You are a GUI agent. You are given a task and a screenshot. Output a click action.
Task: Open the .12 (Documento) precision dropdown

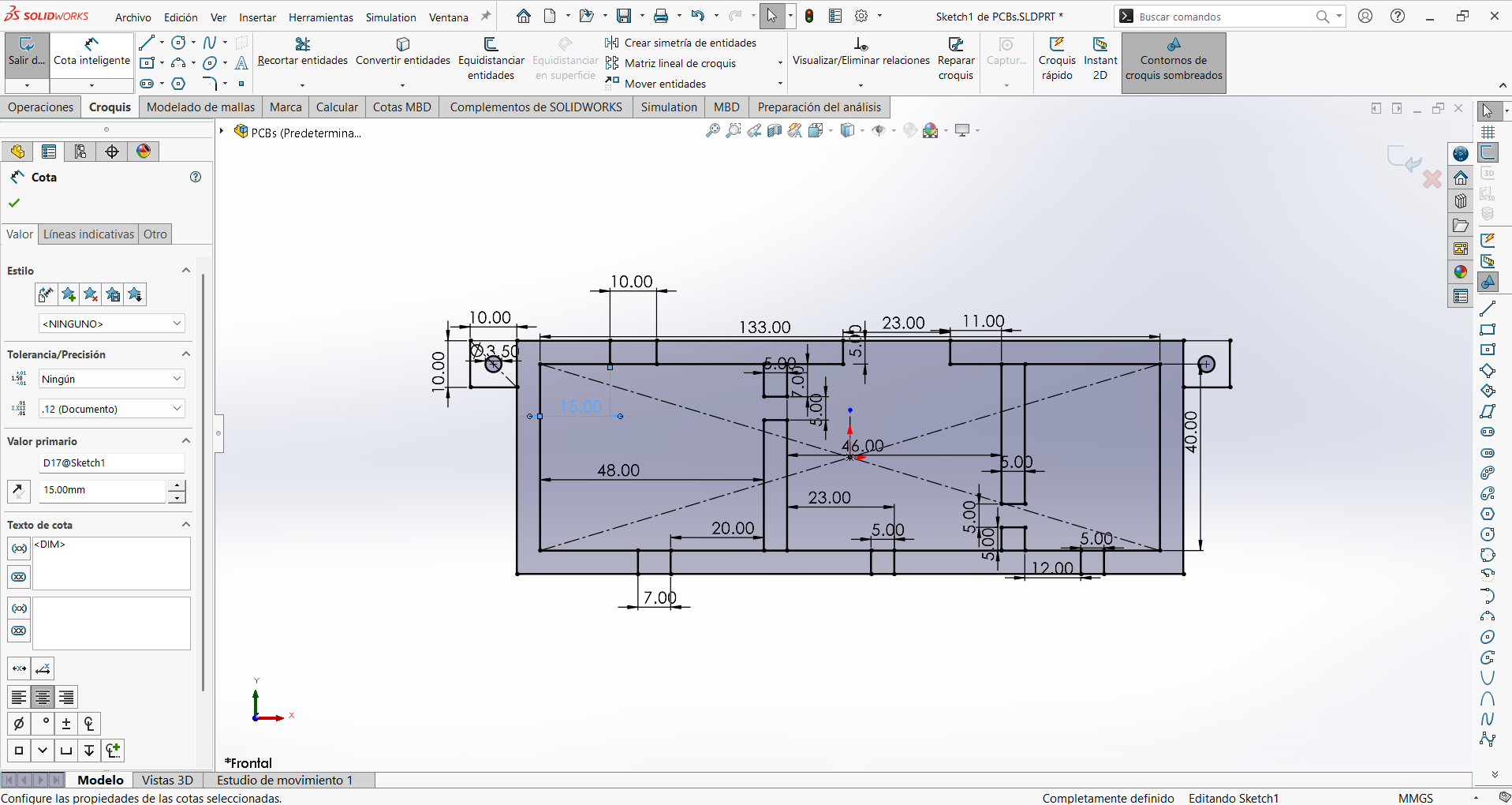click(111, 409)
